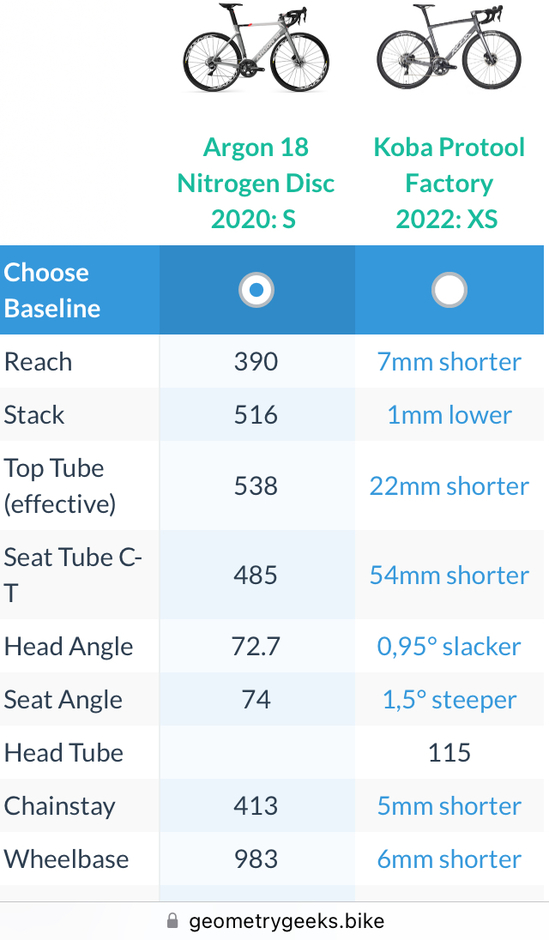
Task: Click the Choose Baseline header cell
Action: [x=80, y=290]
